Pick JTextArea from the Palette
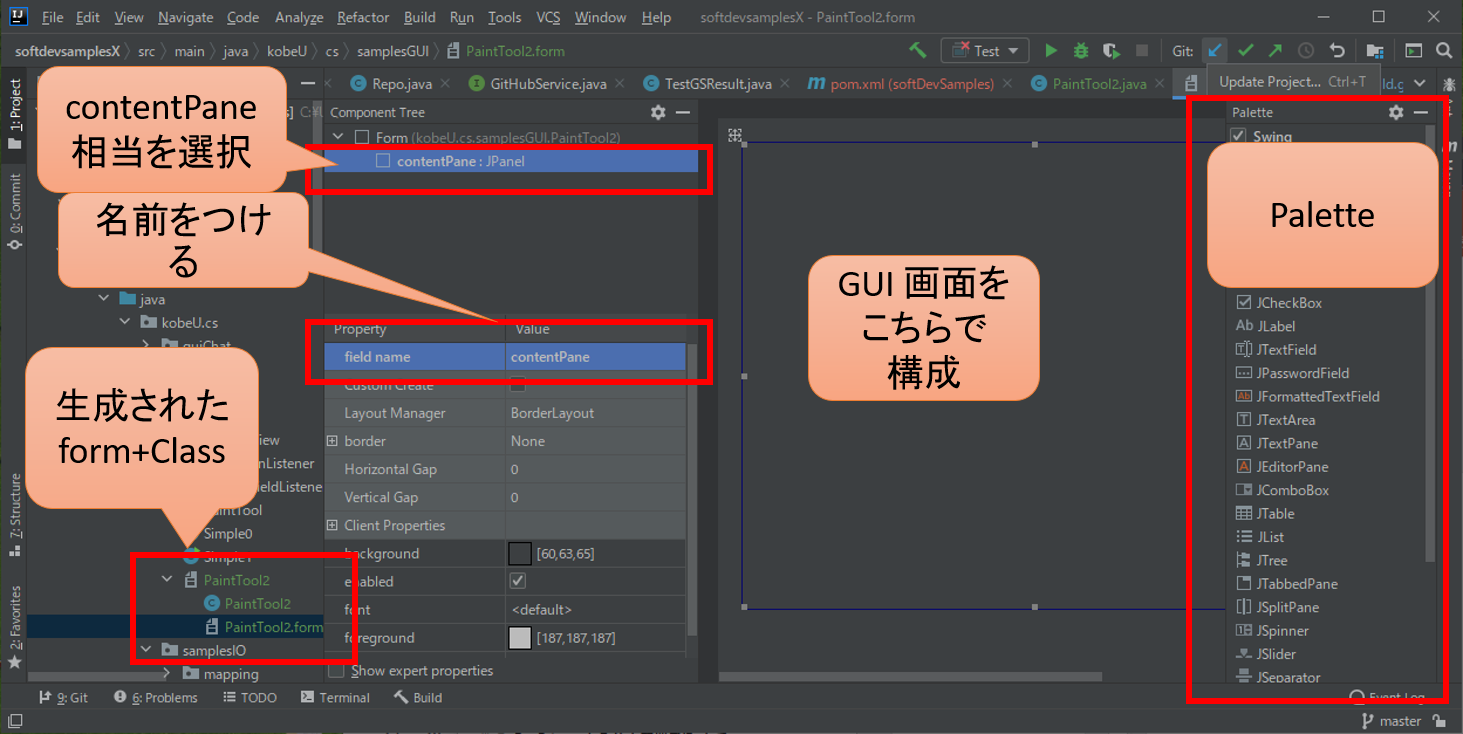1463x734 pixels. point(1286,420)
